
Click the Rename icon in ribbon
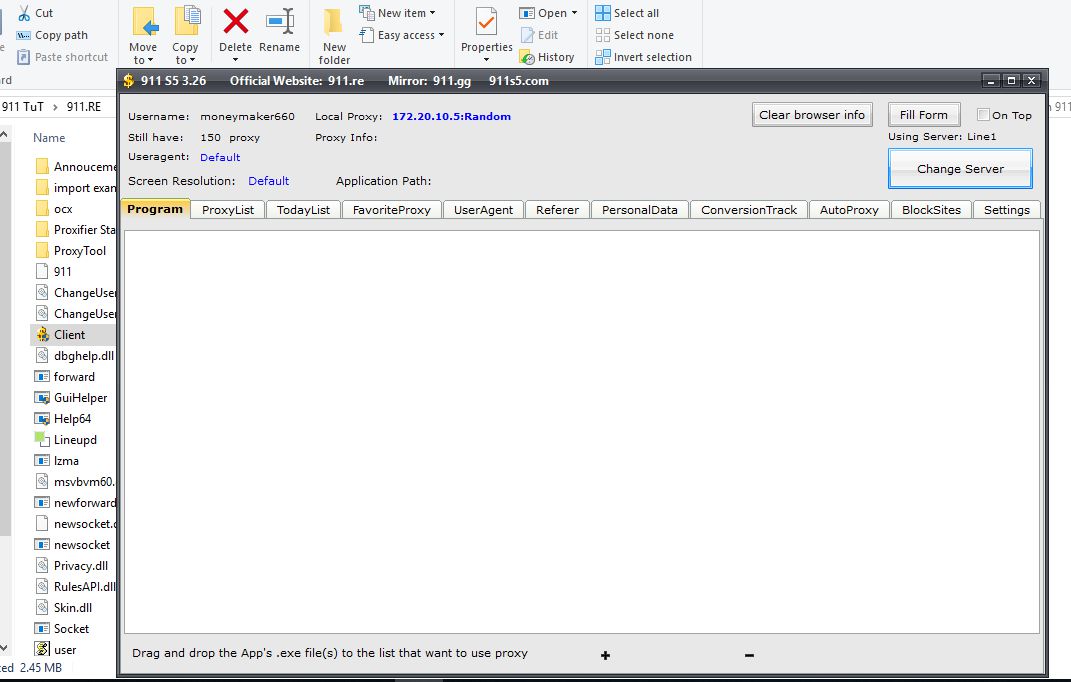pos(280,21)
